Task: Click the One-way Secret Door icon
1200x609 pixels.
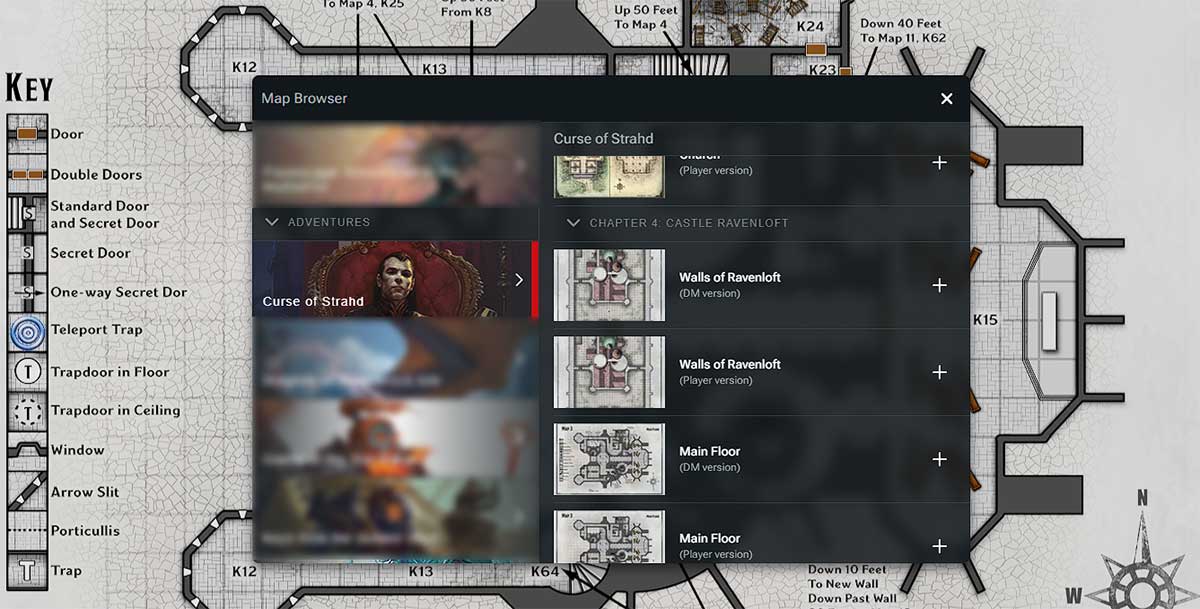Action: point(27,292)
